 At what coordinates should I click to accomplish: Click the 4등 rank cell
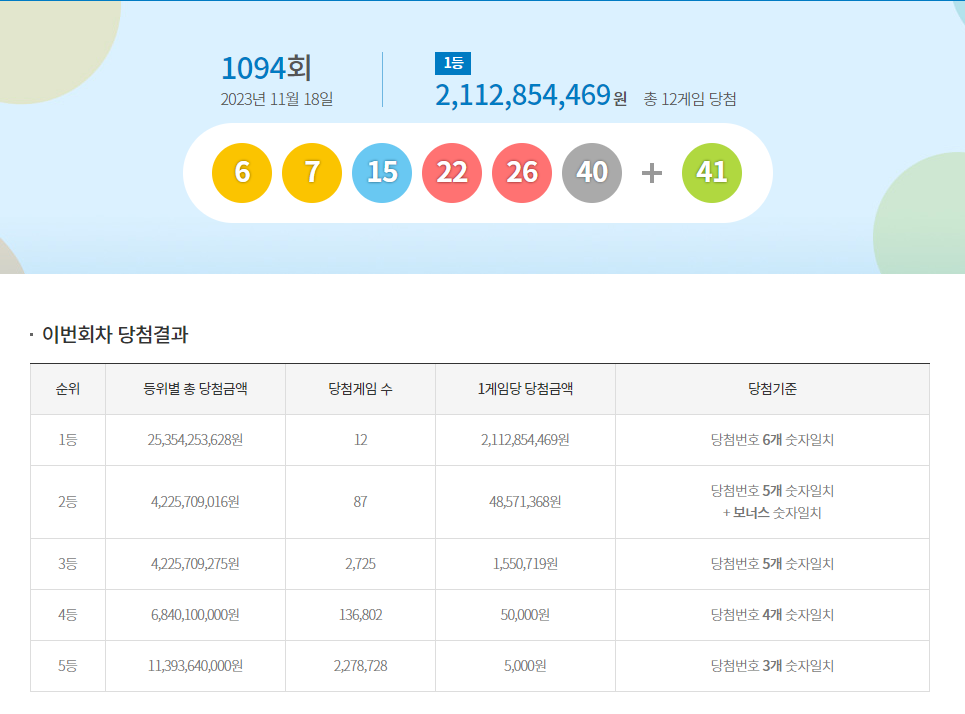pos(68,616)
